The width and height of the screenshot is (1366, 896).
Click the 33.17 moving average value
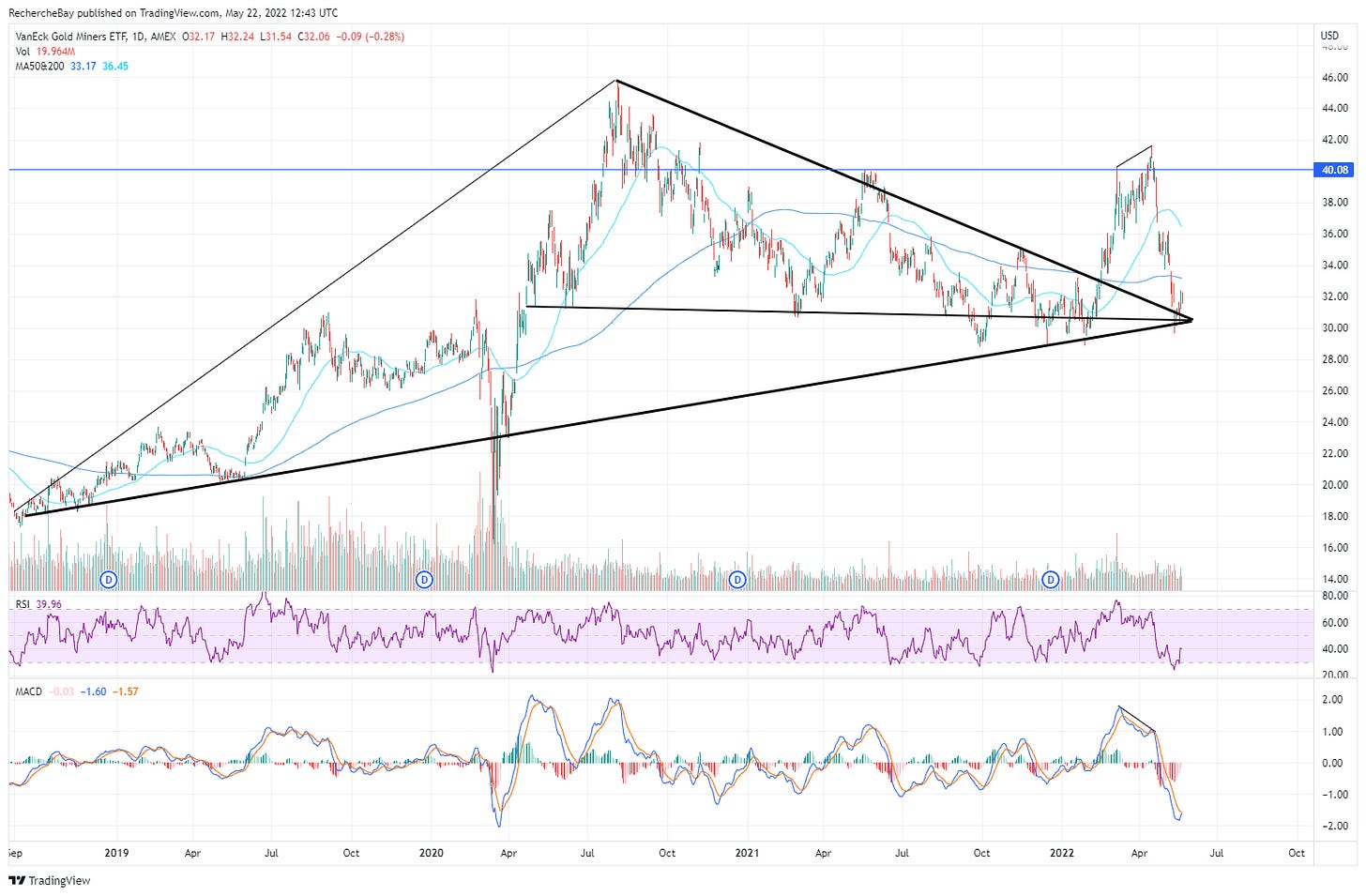83,66
